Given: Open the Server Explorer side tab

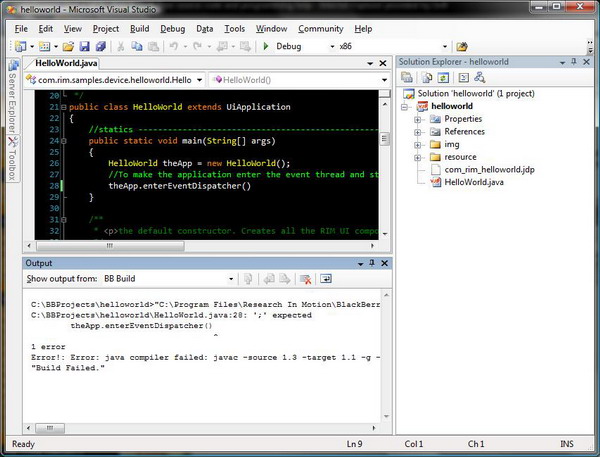Looking at the screenshot, I should click(13, 96).
